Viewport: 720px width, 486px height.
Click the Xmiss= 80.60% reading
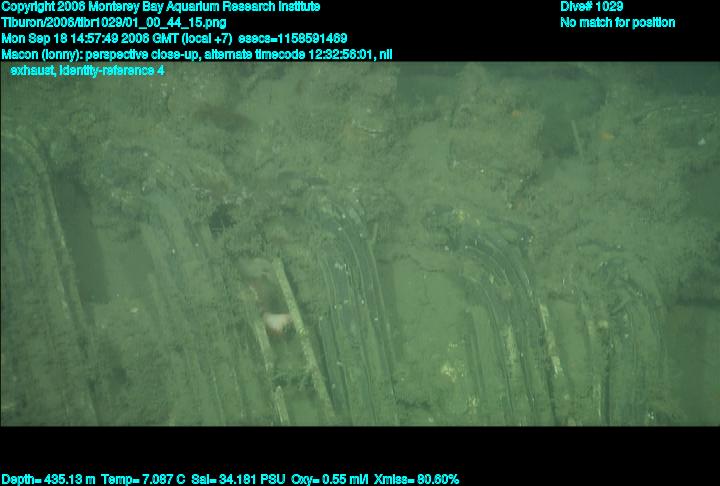coord(420,479)
